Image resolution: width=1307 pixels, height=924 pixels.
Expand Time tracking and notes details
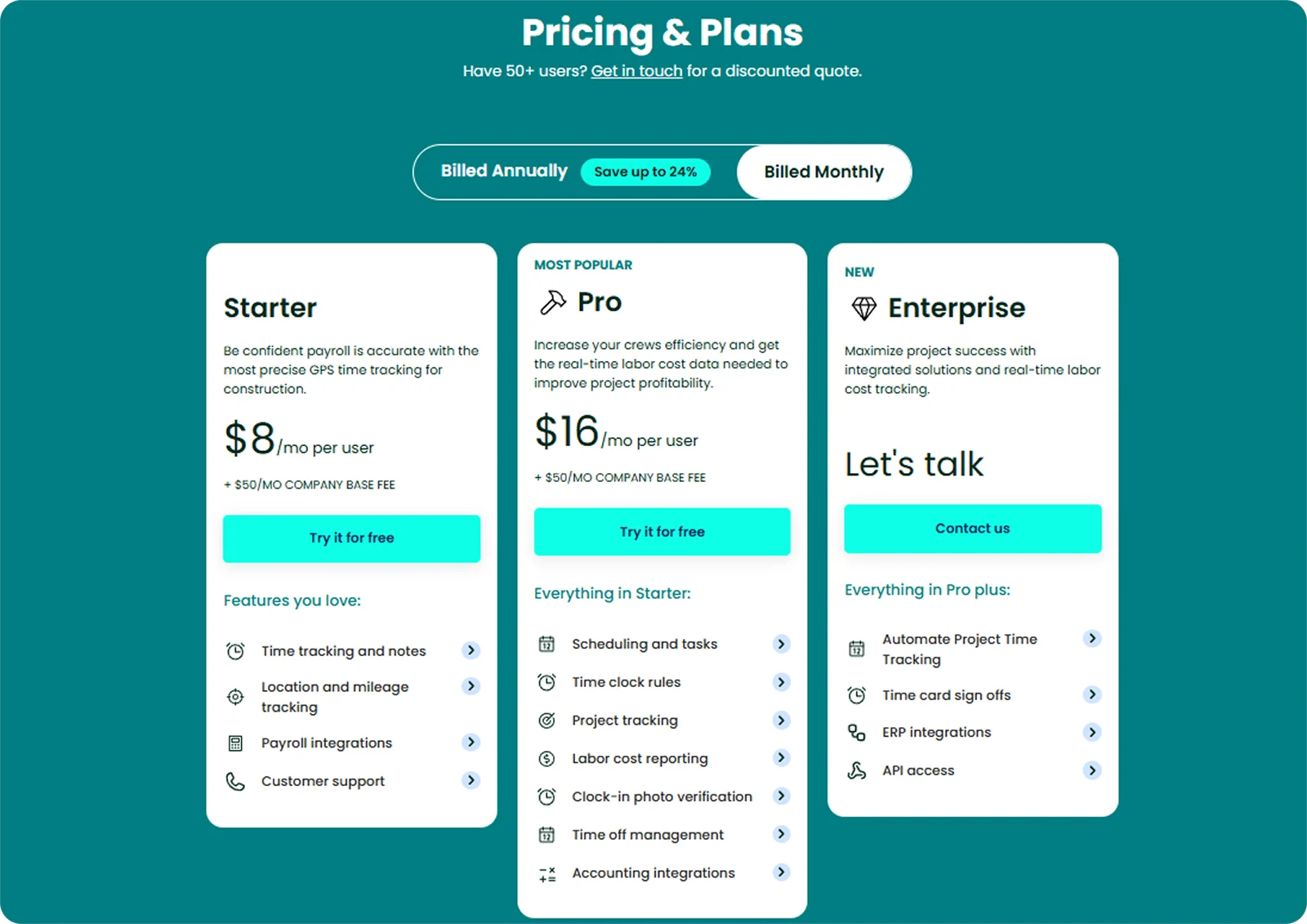tap(471, 650)
